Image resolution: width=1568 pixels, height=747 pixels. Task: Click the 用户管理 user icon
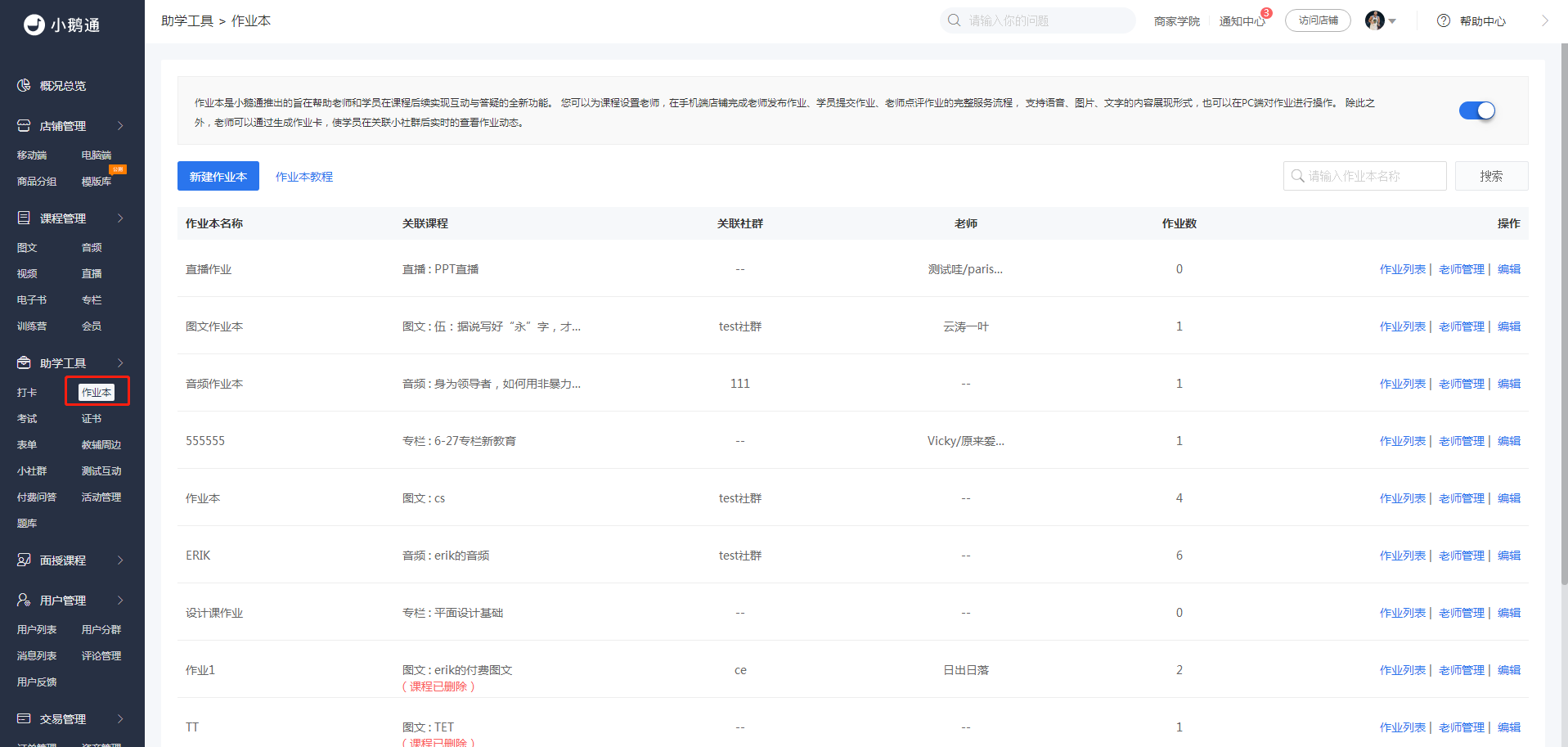24,601
